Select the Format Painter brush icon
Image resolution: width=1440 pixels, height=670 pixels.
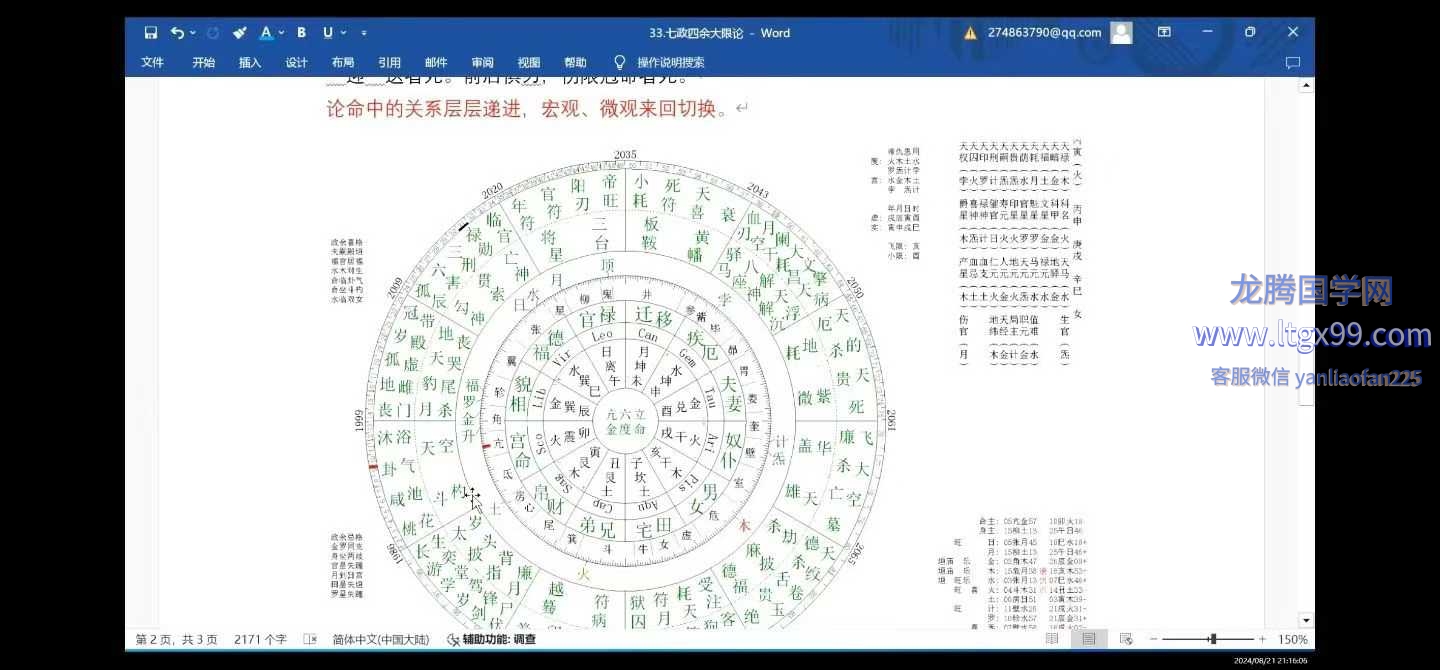[239, 33]
